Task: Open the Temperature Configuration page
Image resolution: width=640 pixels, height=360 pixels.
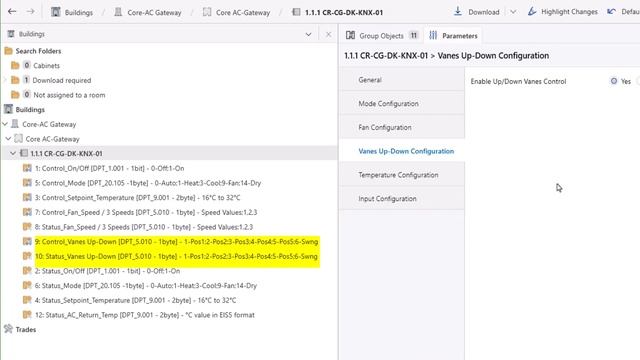Action: (402, 175)
